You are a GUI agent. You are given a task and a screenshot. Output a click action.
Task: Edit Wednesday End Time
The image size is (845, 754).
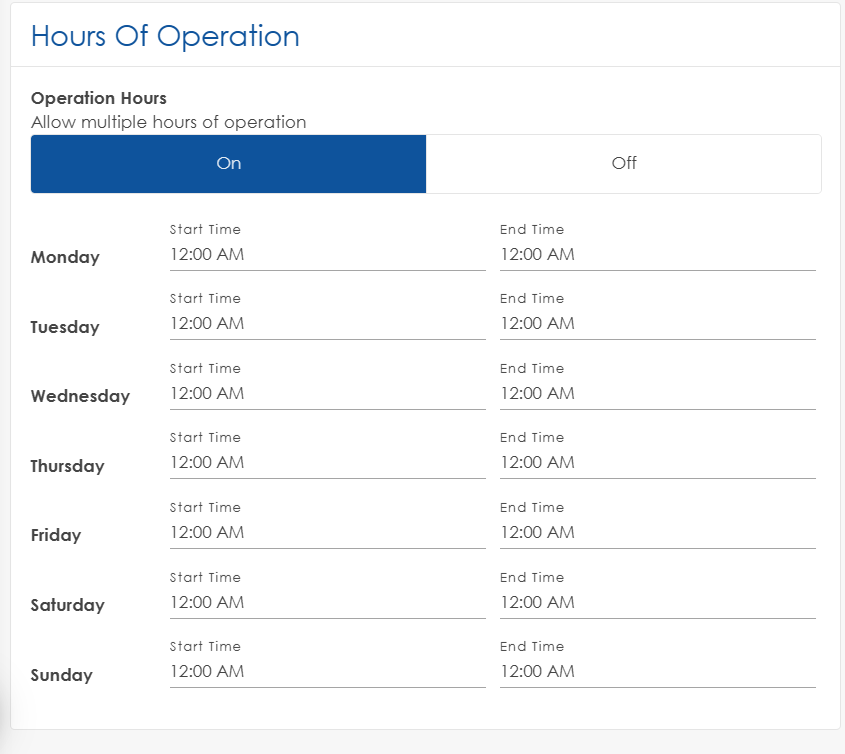pos(657,394)
